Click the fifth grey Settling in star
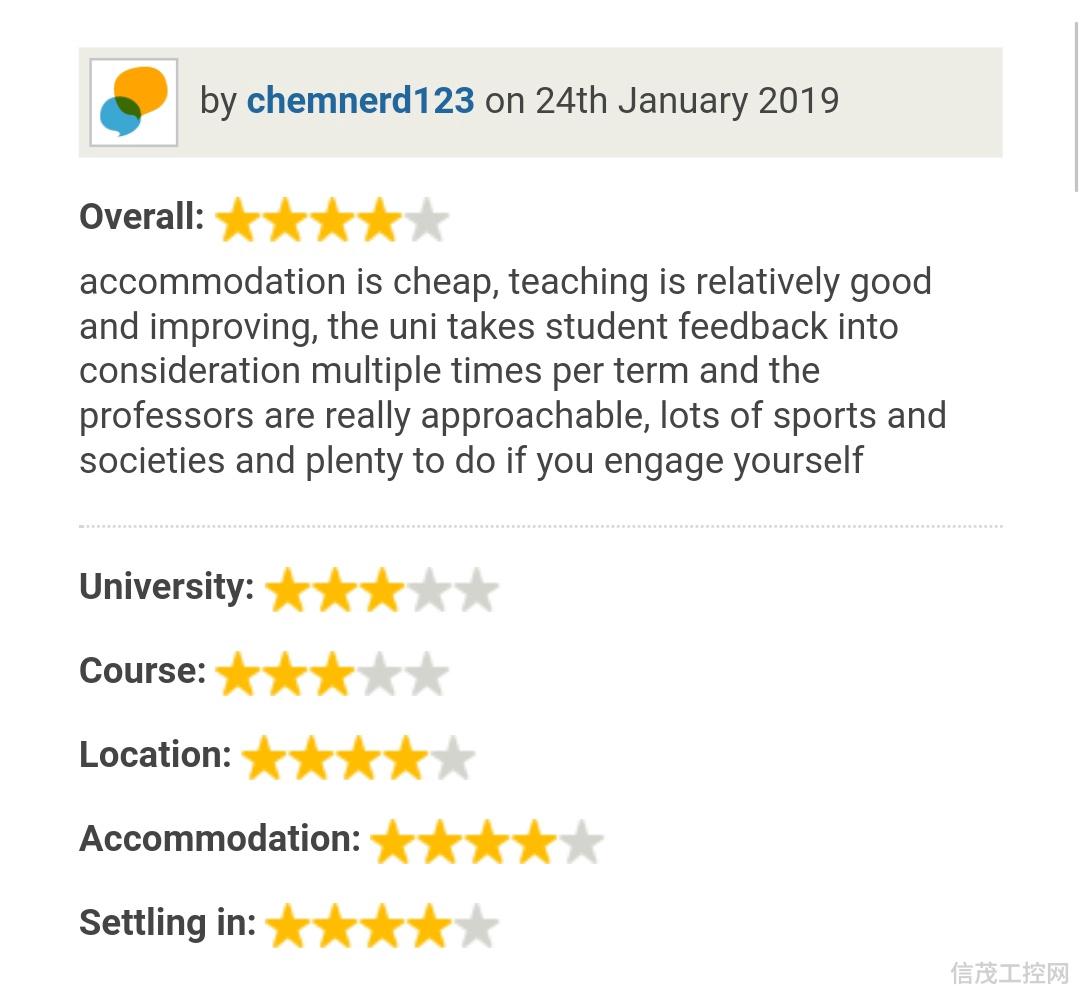The height and width of the screenshot is (986, 1080). (x=477, y=926)
